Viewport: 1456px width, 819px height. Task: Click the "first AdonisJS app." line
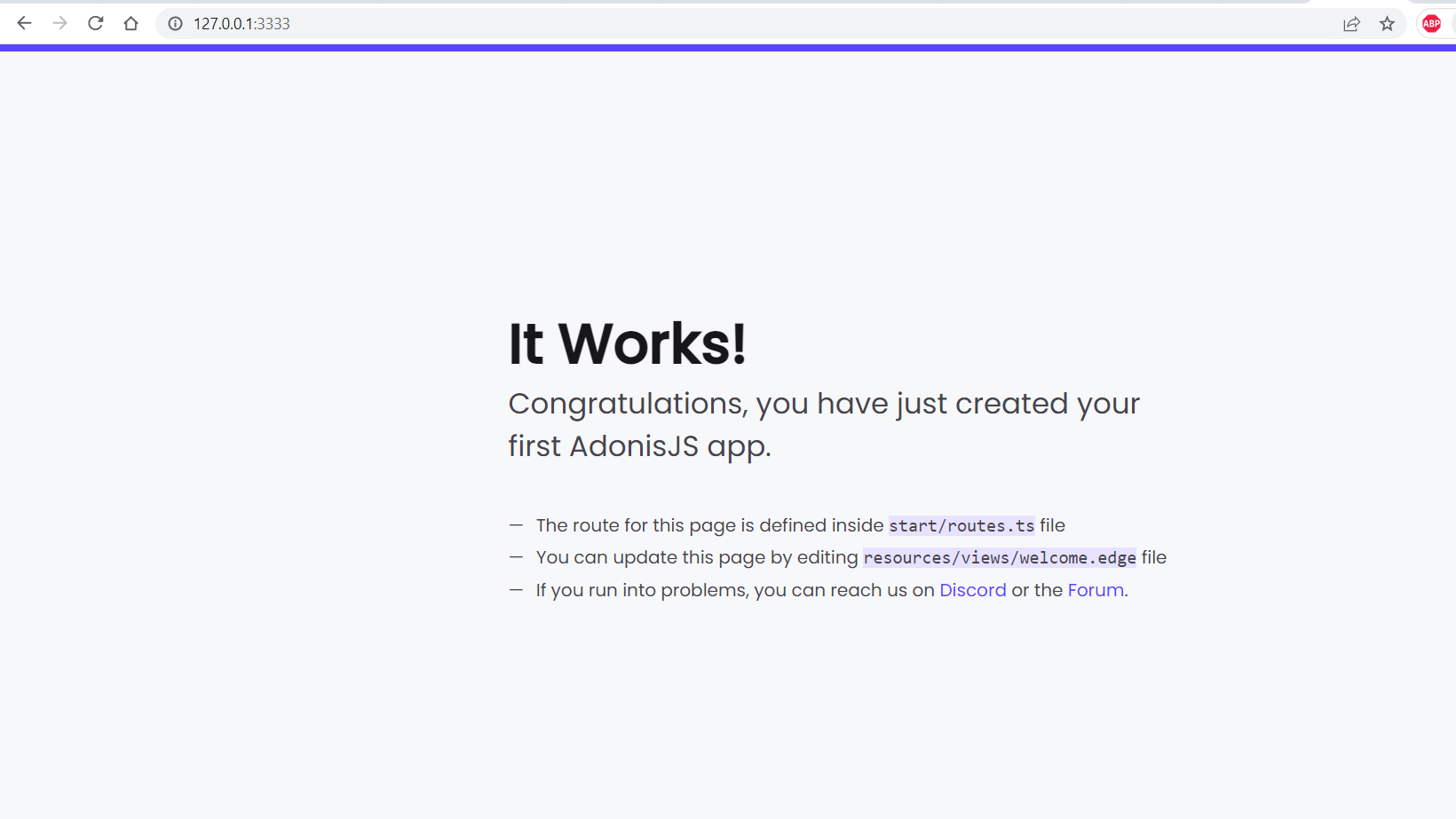tap(639, 446)
